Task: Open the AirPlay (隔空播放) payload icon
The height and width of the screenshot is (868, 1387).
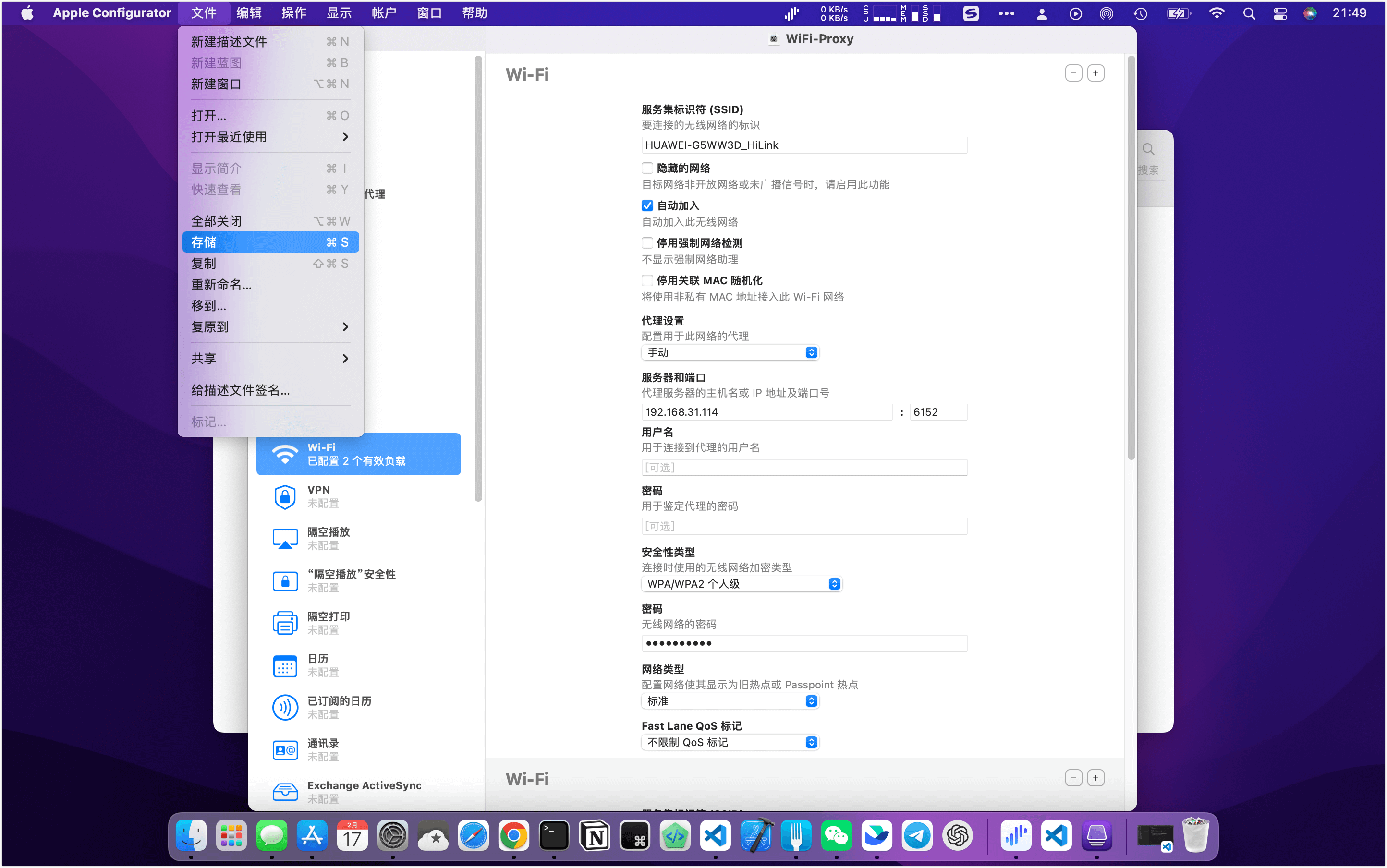Action: click(x=285, y=539)
